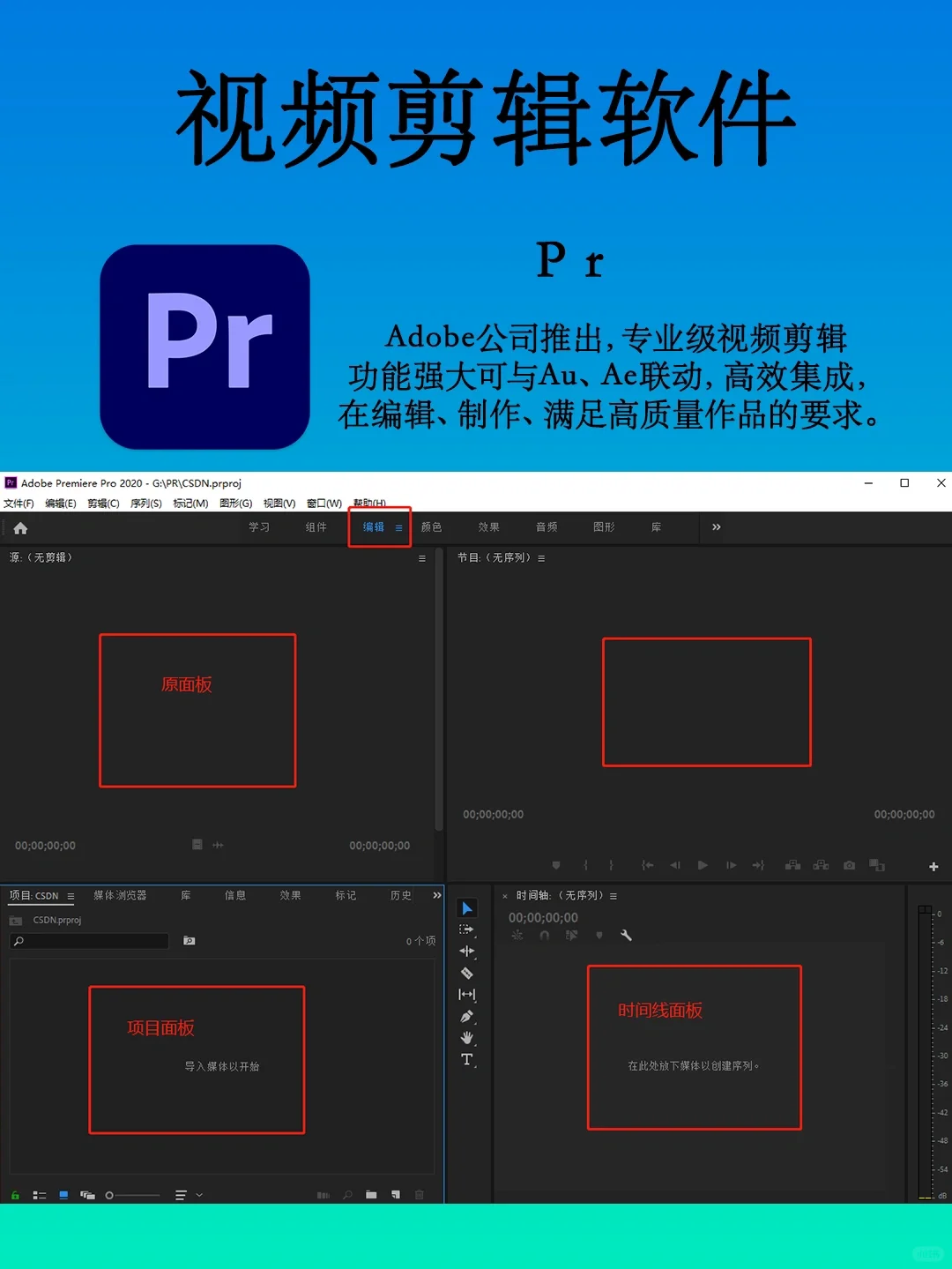Select the Pen tool

(467, 1014)
